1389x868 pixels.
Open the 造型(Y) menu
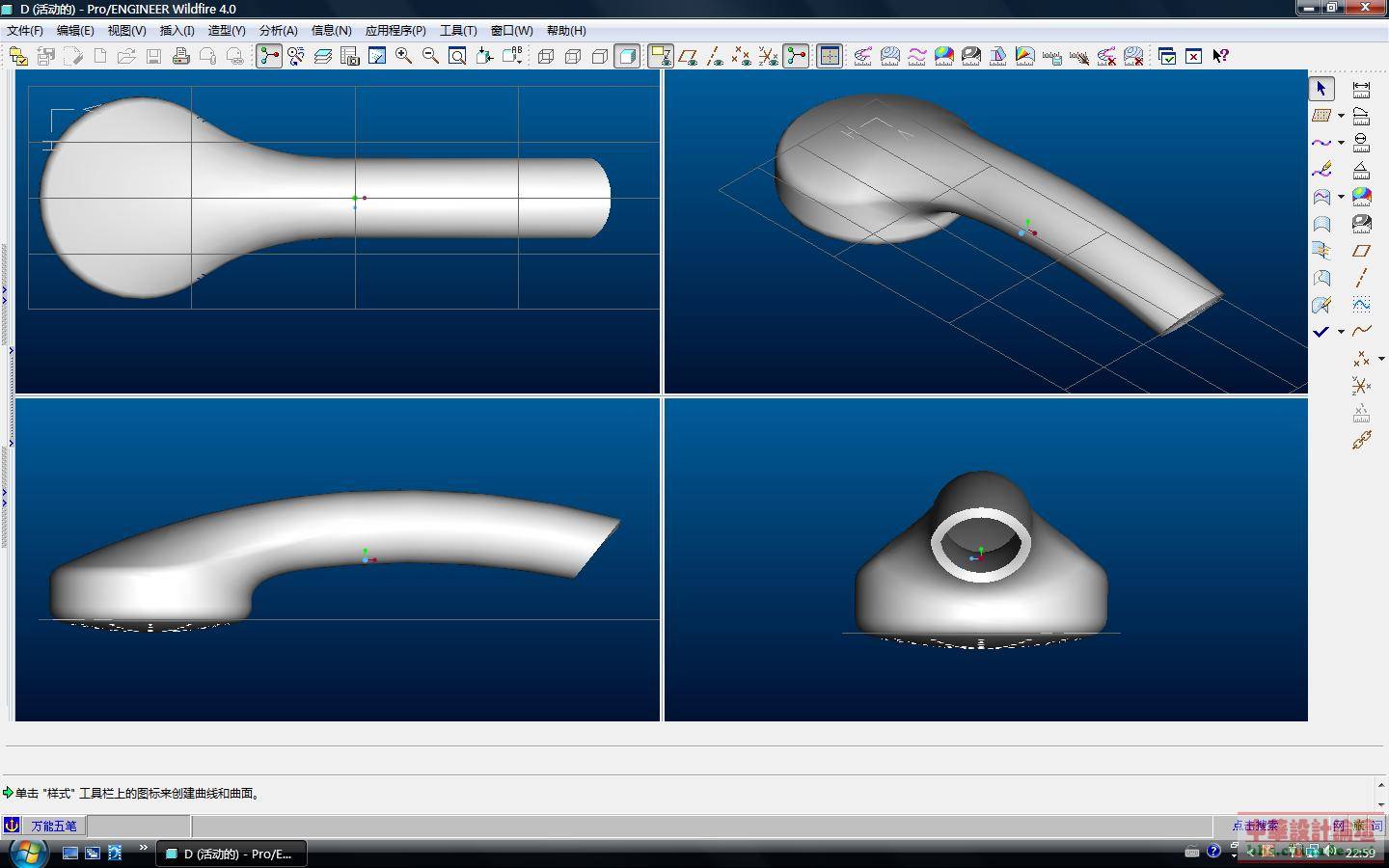coord(227,30)
